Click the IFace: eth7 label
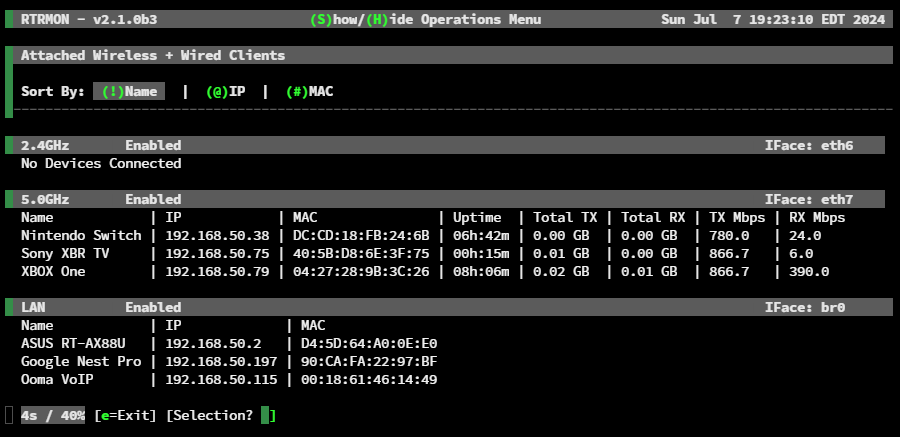This screenshot has height=437, width=900. [809, 199]
